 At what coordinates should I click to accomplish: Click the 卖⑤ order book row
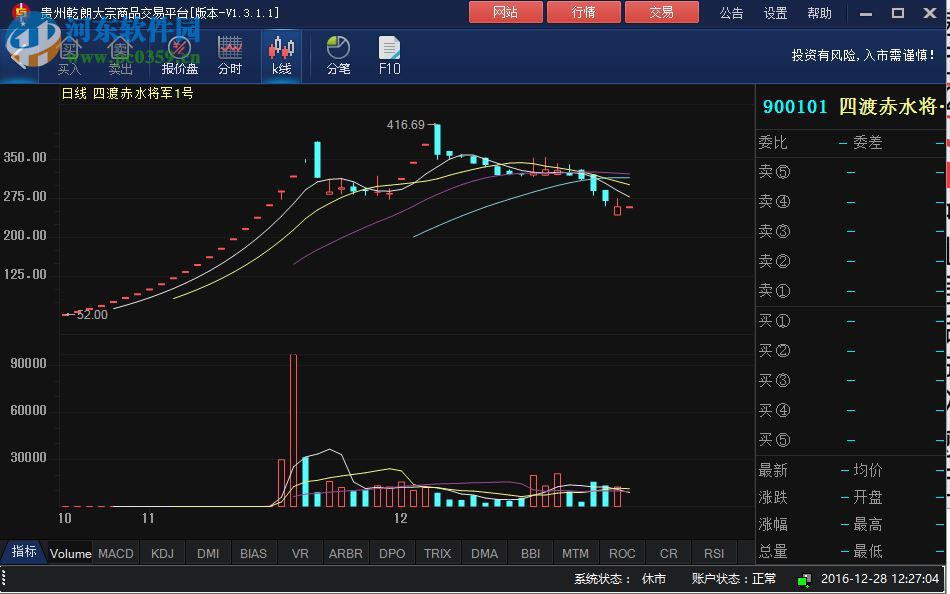coord(851,172)
